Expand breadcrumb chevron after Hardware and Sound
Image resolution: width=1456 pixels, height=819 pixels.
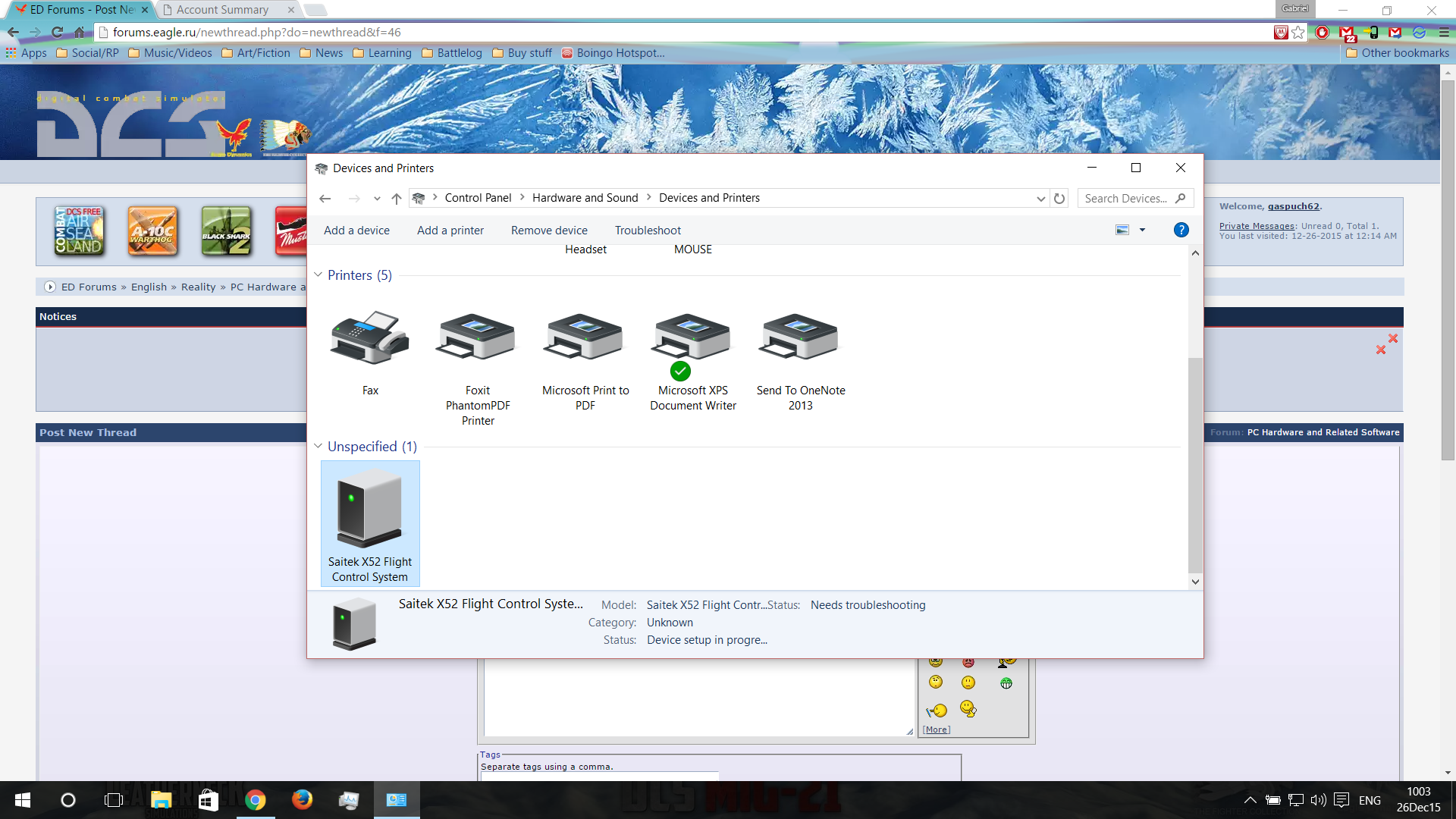pos(649,197)
